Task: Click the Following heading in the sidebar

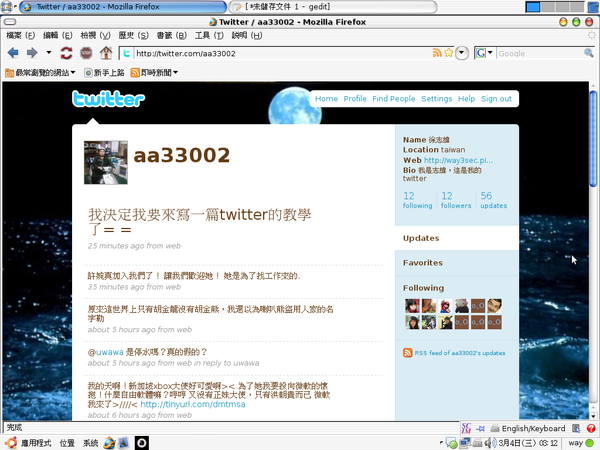Action: pyautogui.click(x=423, y=288)
